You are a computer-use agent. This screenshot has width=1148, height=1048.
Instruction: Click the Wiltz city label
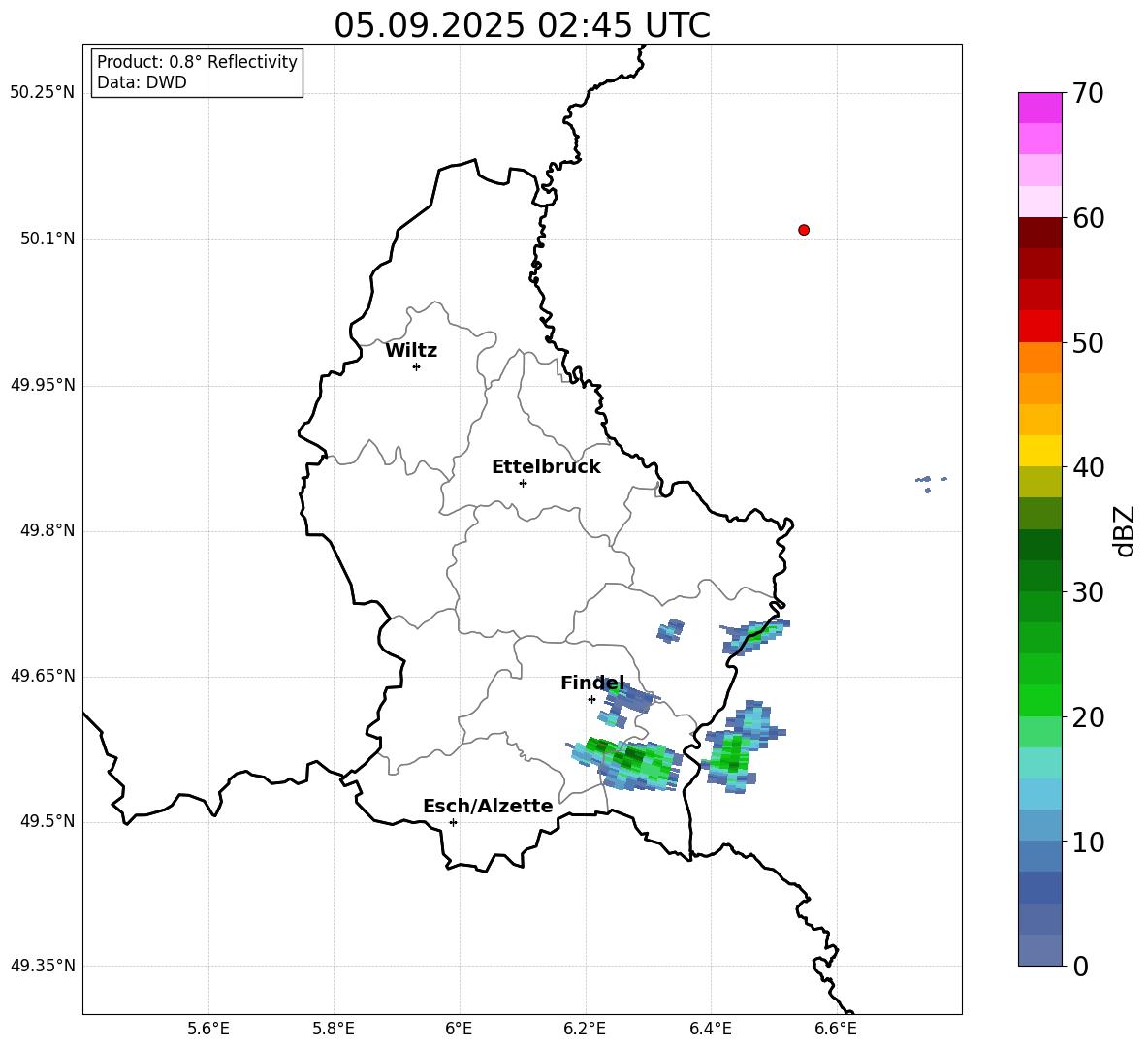click(411, 351)
